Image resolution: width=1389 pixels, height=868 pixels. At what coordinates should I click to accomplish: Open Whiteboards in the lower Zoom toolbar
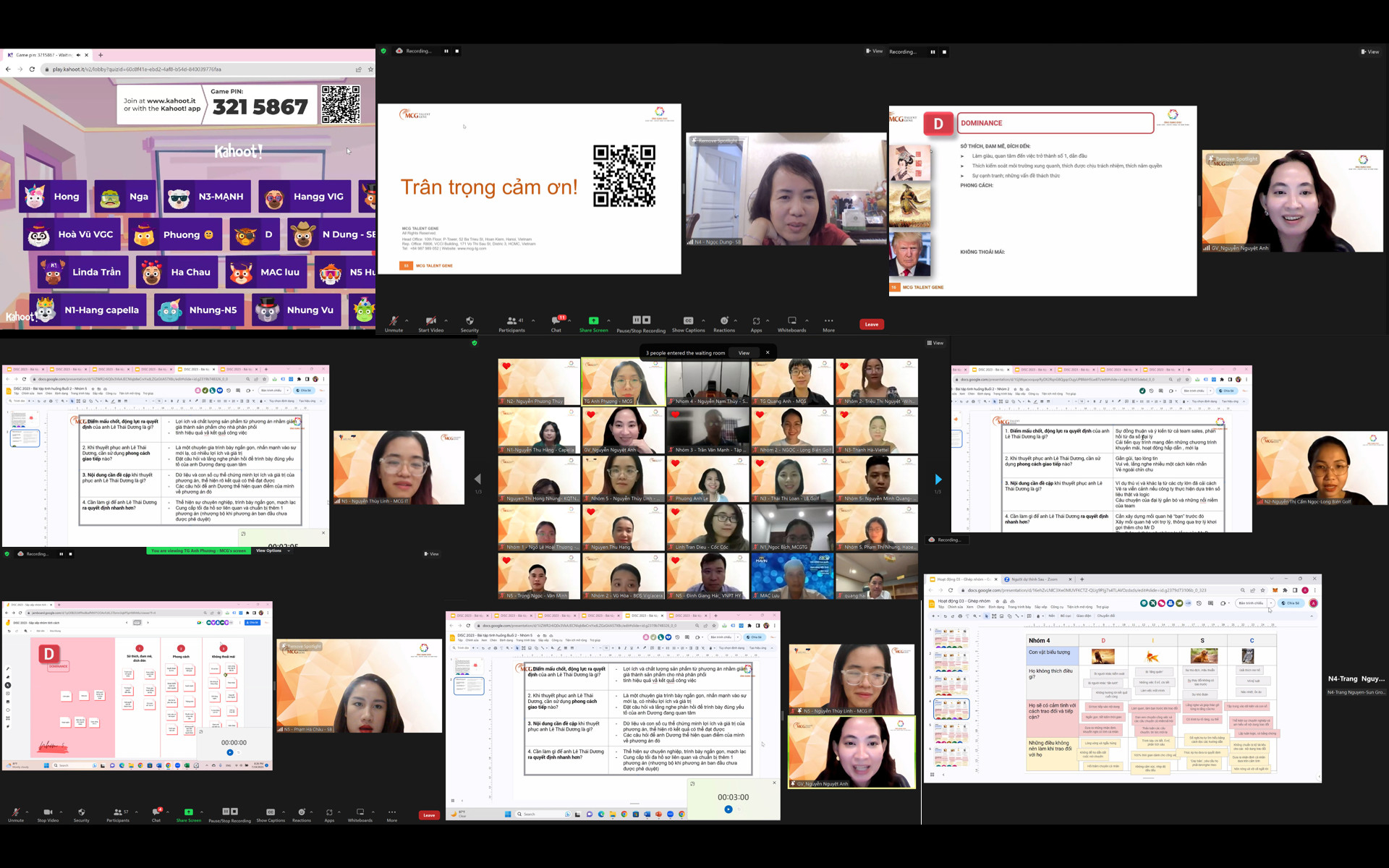pos(360,814)
